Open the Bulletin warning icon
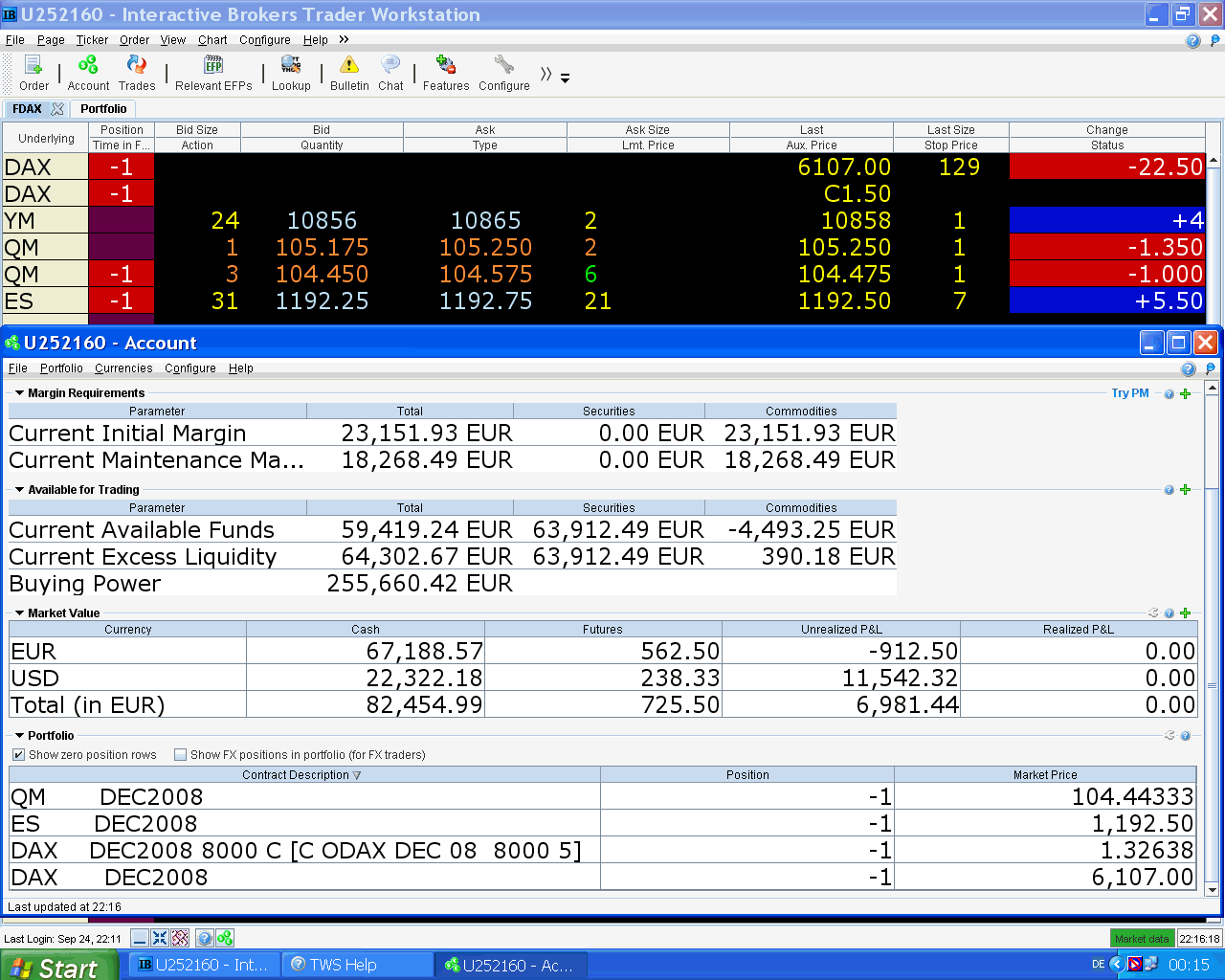The height and width of the screenshot is (980, 1225). click(x=349, y=65)
